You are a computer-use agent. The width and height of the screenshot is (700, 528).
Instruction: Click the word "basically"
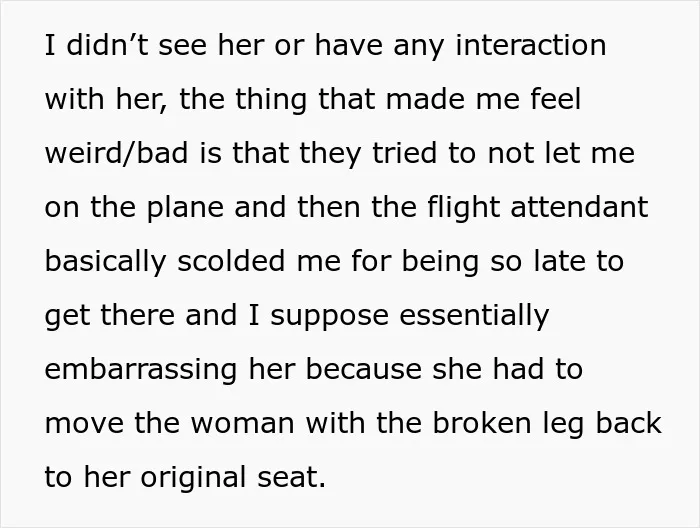click(x=105, y=262)
